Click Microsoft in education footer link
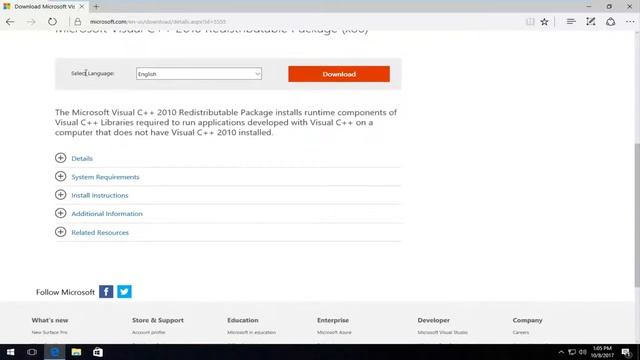The image size is (640, 360). (x=251, y=332)
